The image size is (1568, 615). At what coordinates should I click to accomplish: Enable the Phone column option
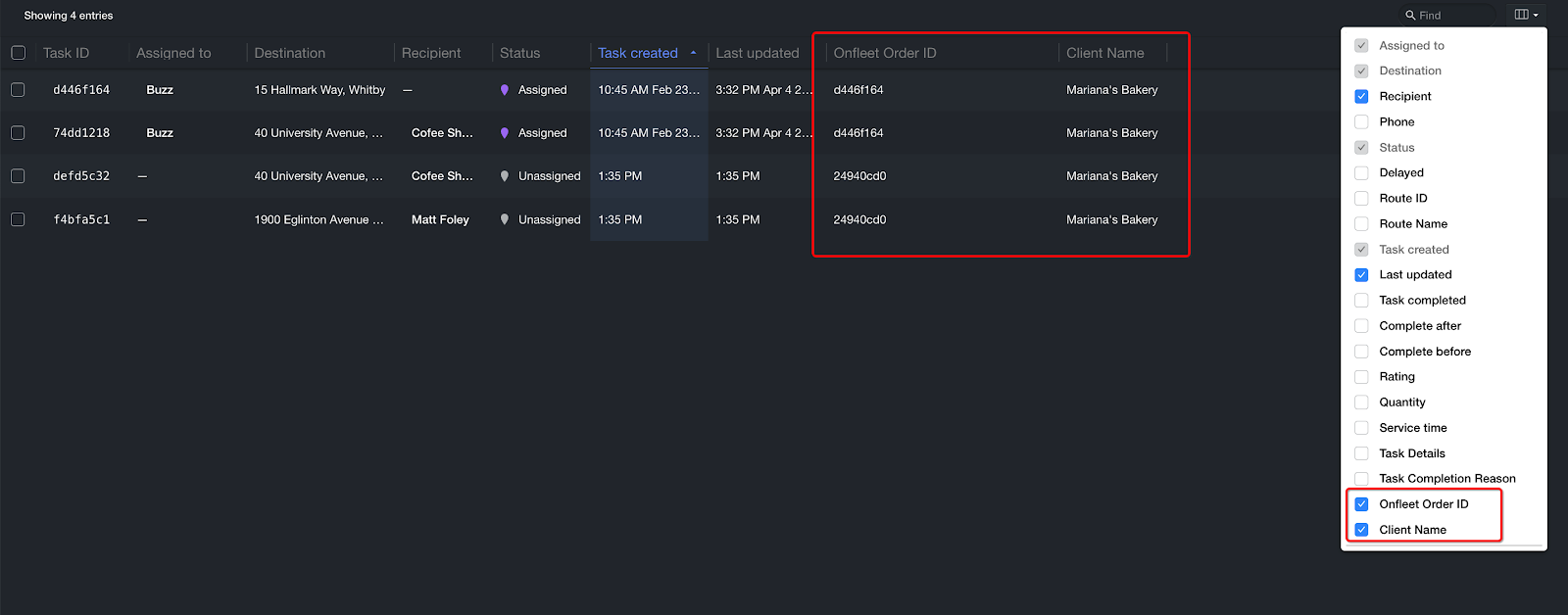[x=1361, y=122]
